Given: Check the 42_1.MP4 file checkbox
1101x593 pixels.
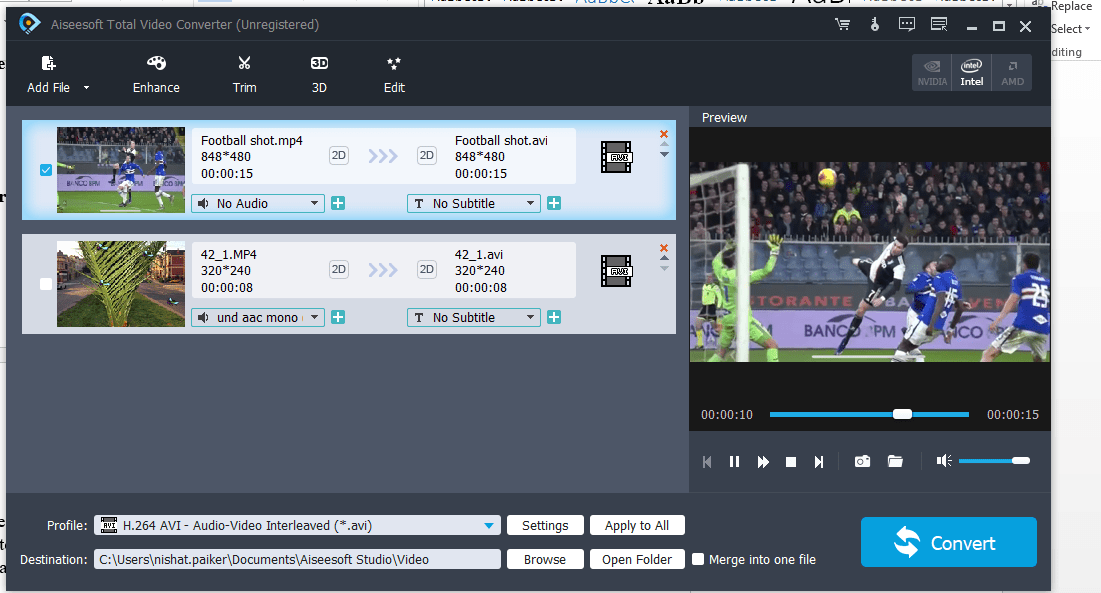Looking at the screenshot, I should 46,284.
